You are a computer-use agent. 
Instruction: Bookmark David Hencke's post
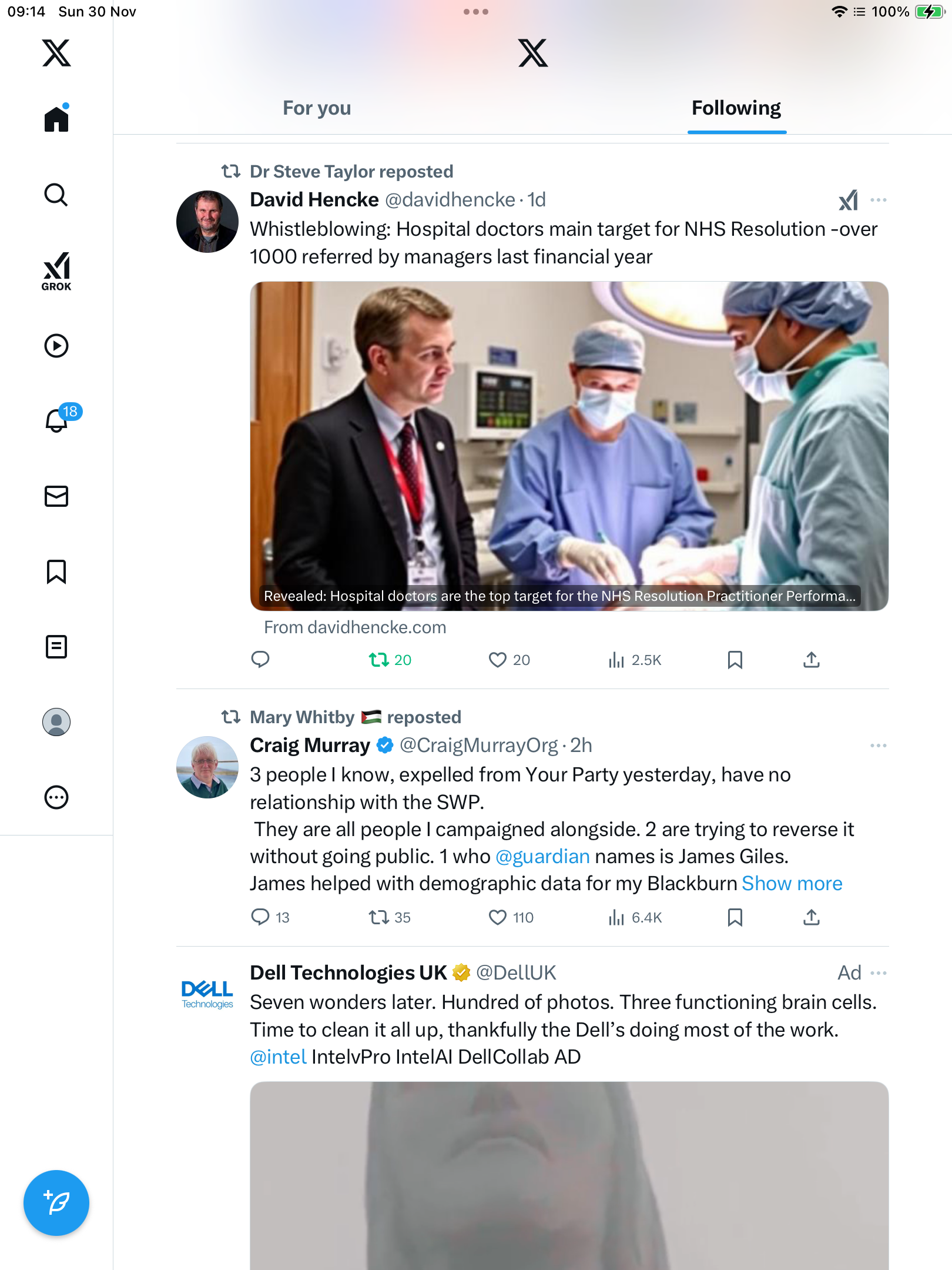click(x=735, y=660)
